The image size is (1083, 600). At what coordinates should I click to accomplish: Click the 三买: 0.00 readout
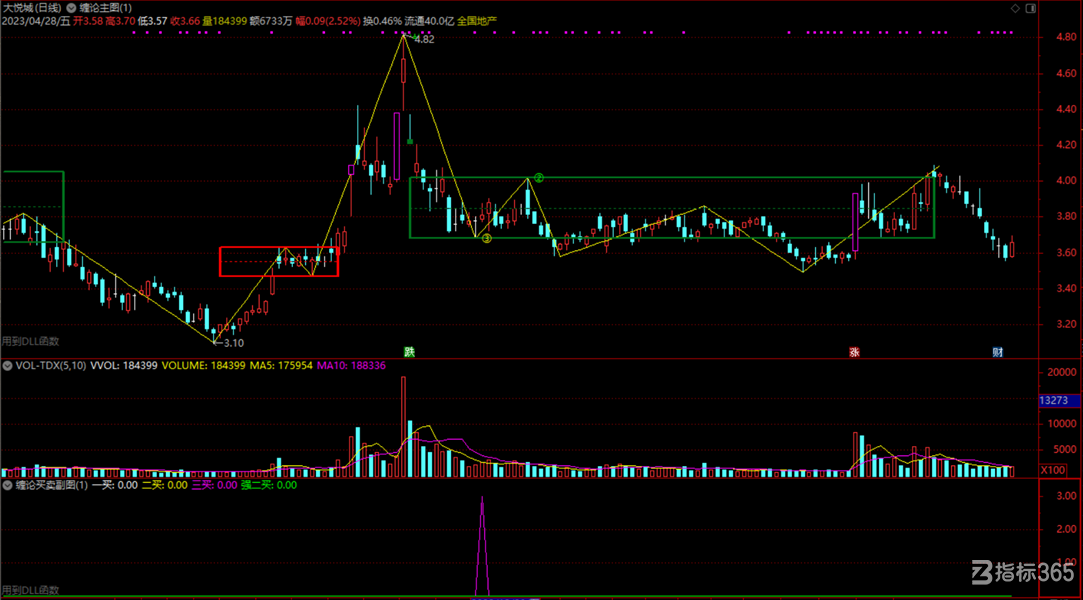(214, 485)
